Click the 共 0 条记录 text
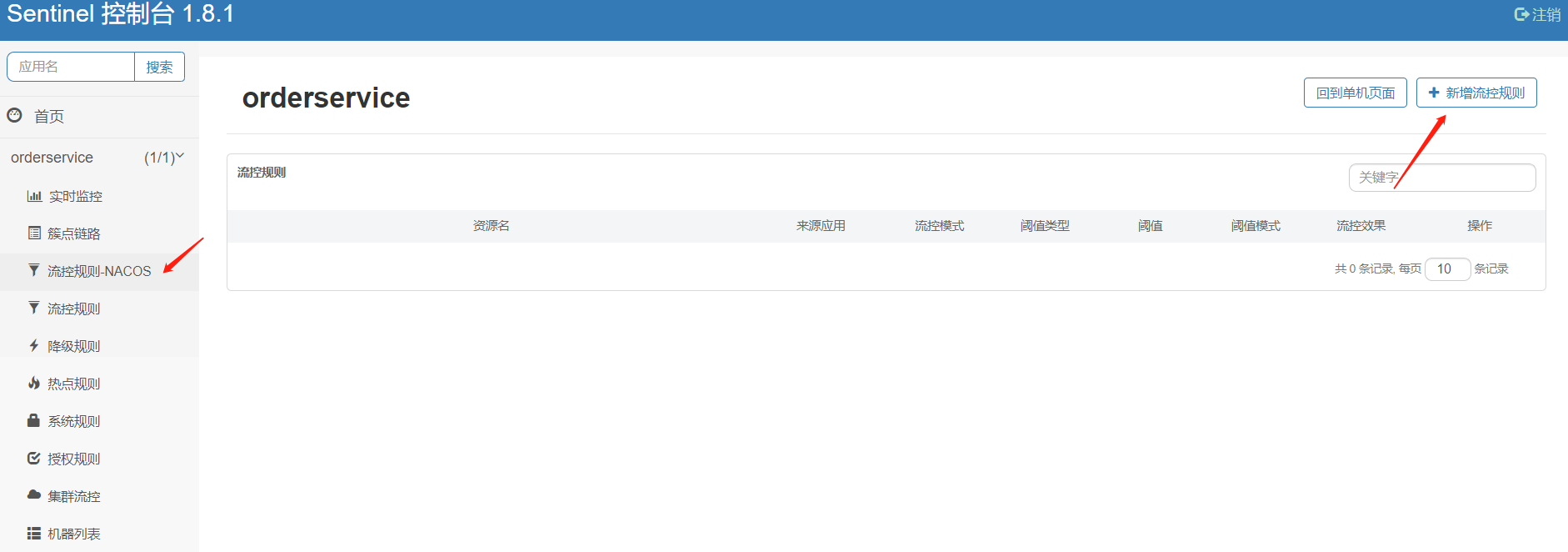Viewport: 1568px width, 552px height. coord(1364,268)
